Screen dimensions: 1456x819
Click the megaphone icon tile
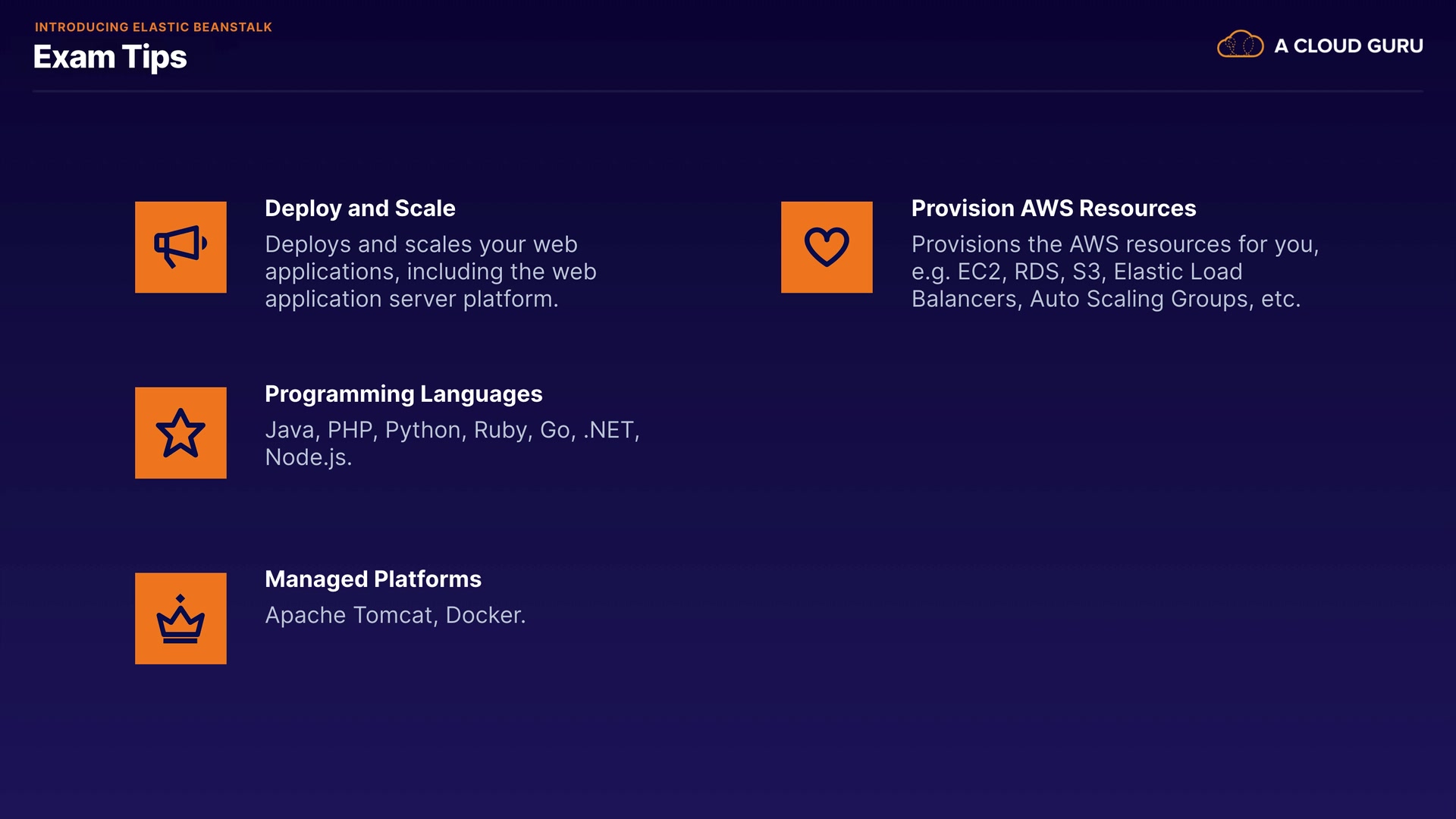click(x=180, y=247)
